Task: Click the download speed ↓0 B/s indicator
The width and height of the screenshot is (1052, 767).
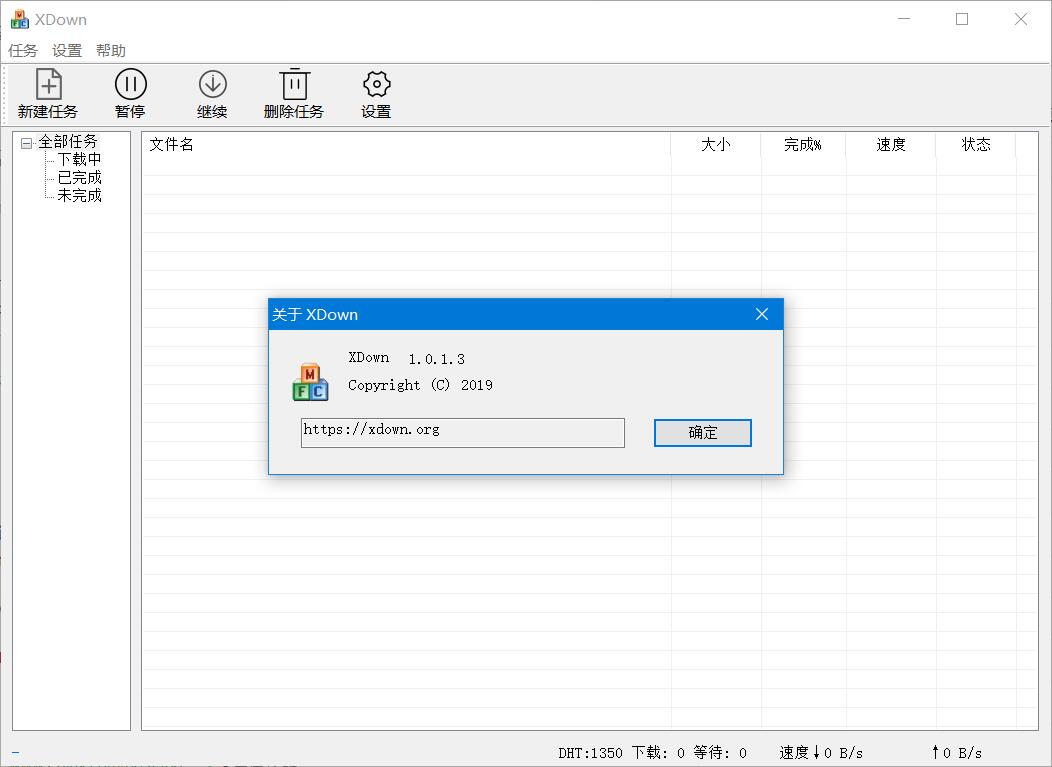Action: tap(821, 753)
